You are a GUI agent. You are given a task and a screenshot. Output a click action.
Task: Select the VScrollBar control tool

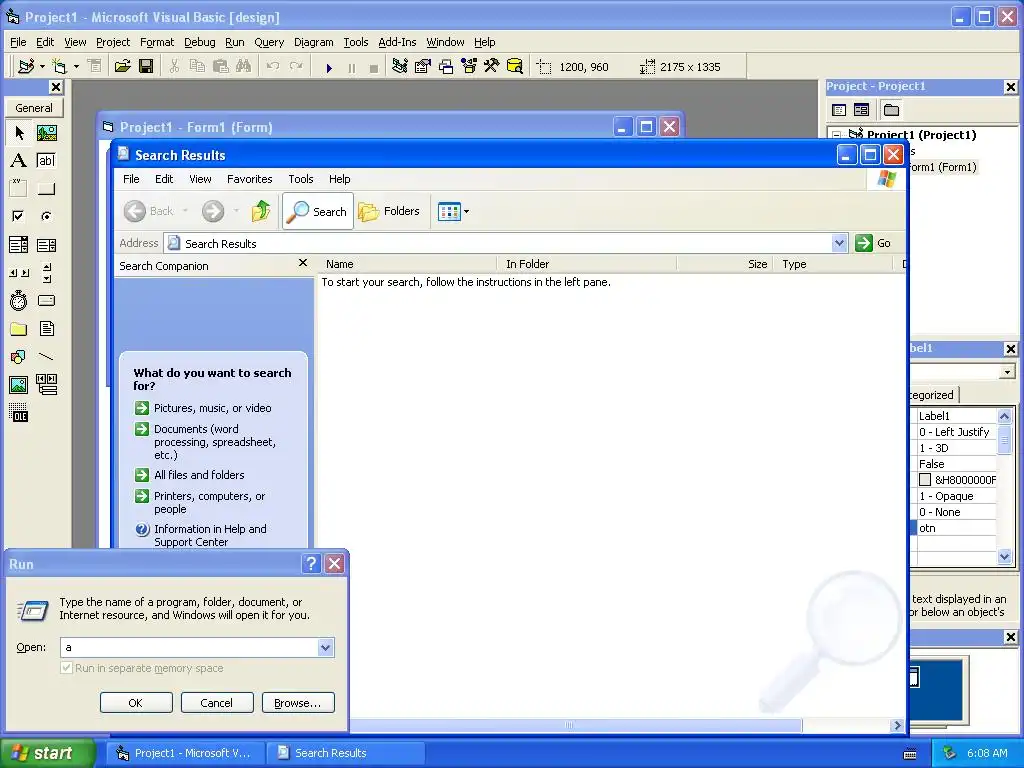46,273
